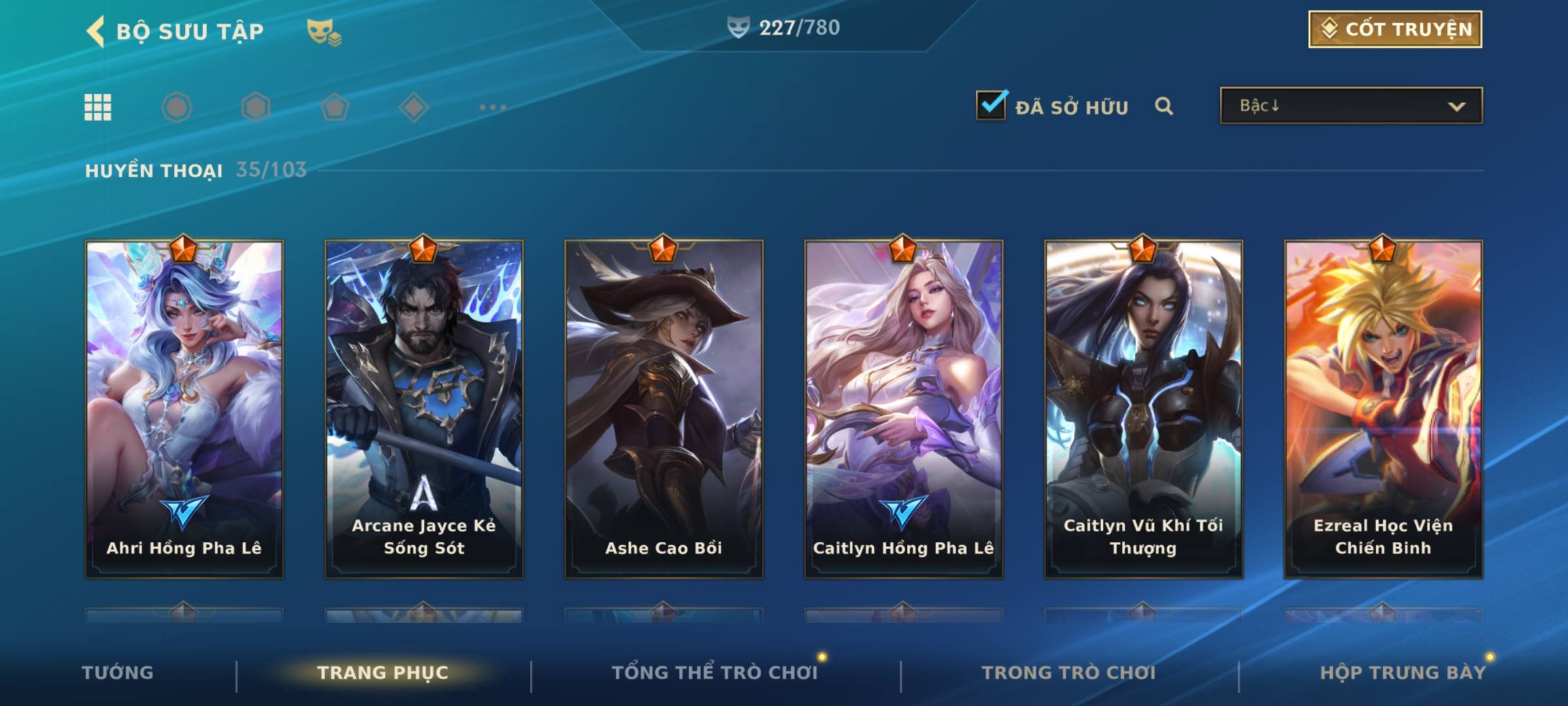Expand the Bậc sort dropdown
The width and height of the screenshot is (1568, 706).
click(x=1351, y=105)
